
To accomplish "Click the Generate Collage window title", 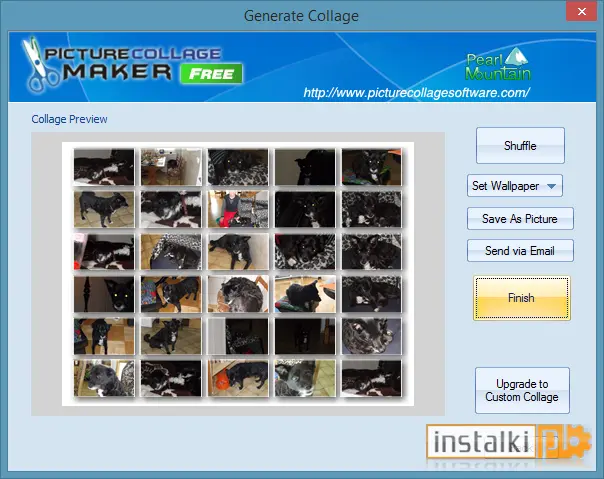I will point(301,16).
